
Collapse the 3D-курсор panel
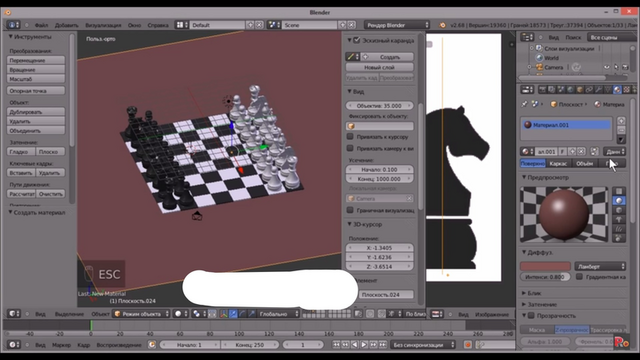tap(349, 224)
